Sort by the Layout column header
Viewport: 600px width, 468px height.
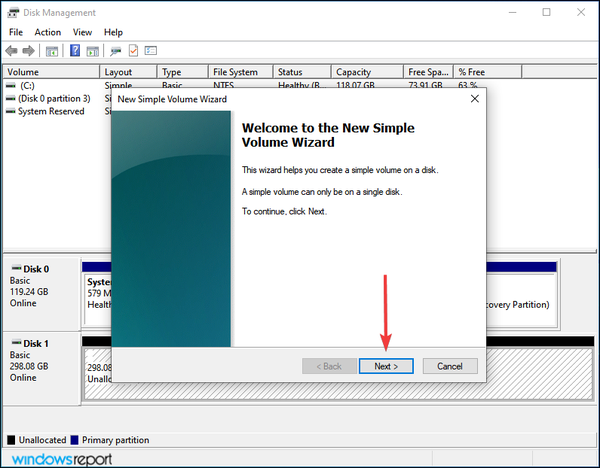pyautogui.click(x=128, y=72)
